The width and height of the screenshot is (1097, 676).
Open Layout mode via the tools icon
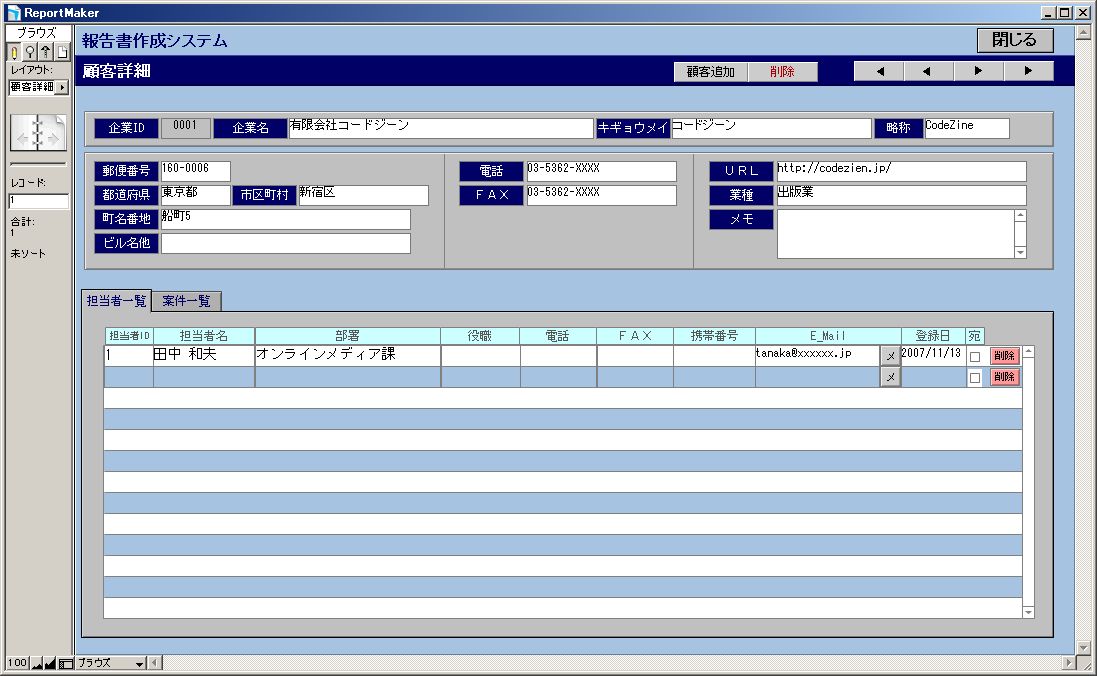(47, 52)
